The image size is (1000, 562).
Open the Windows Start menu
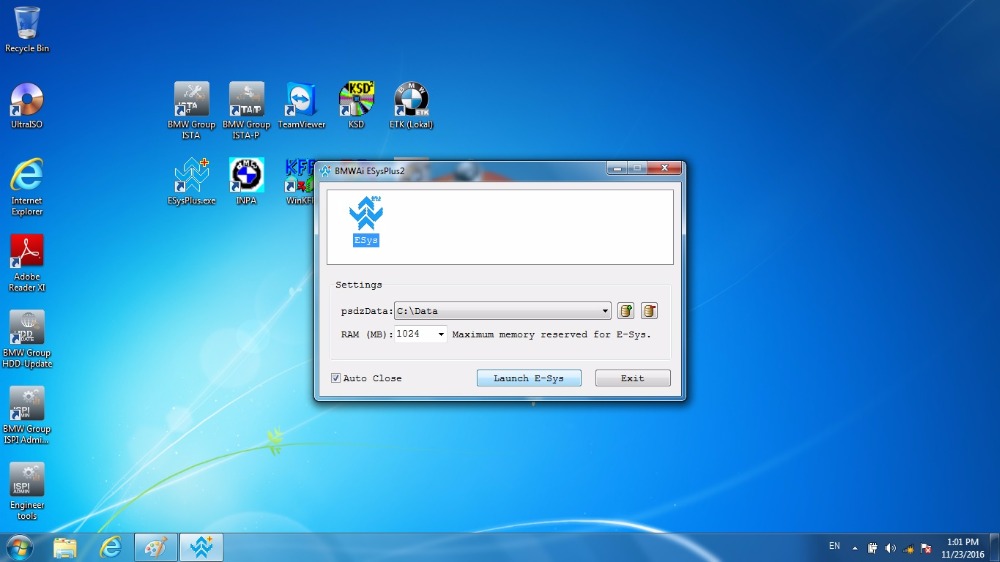(19, 547)
